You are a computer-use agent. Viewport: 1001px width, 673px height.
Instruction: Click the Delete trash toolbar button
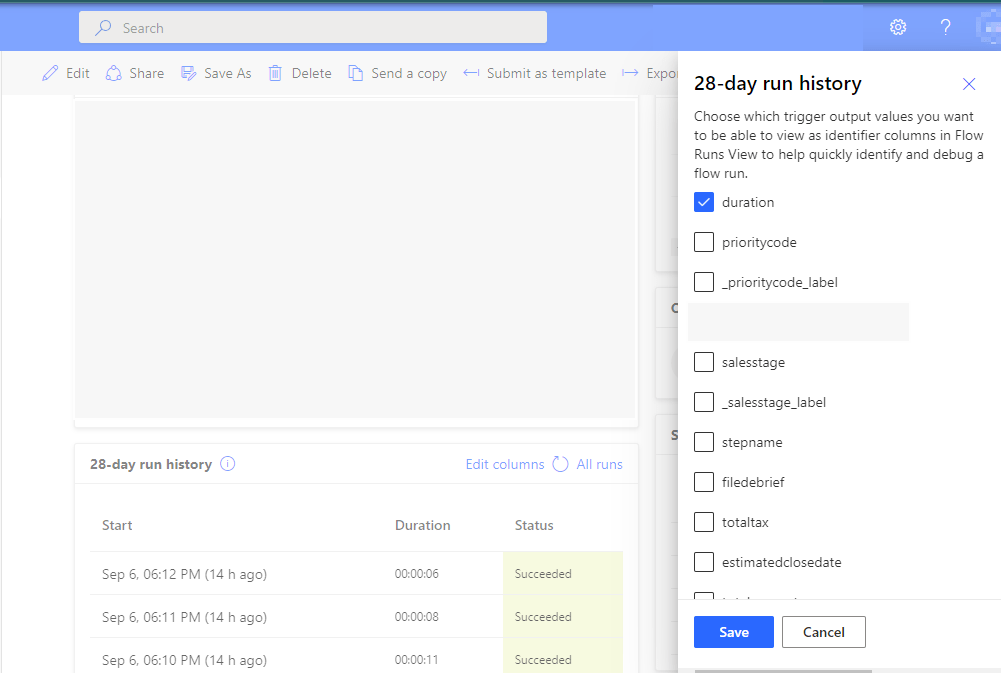300,73
